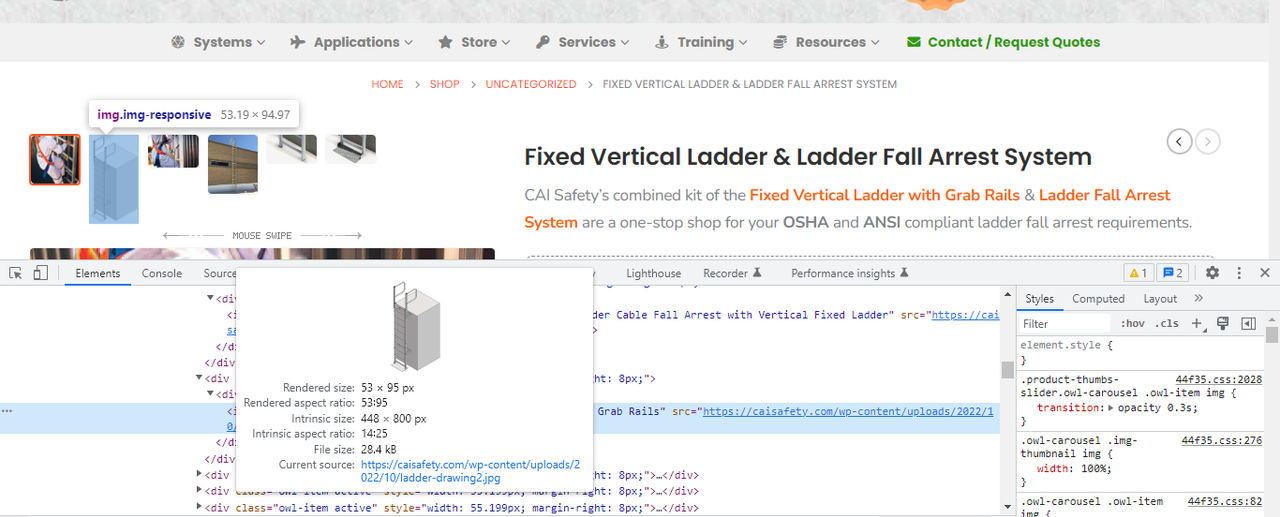Close the DevTools panel
The width and height of the screenshot is (1280, 517).
[1265, 273]
